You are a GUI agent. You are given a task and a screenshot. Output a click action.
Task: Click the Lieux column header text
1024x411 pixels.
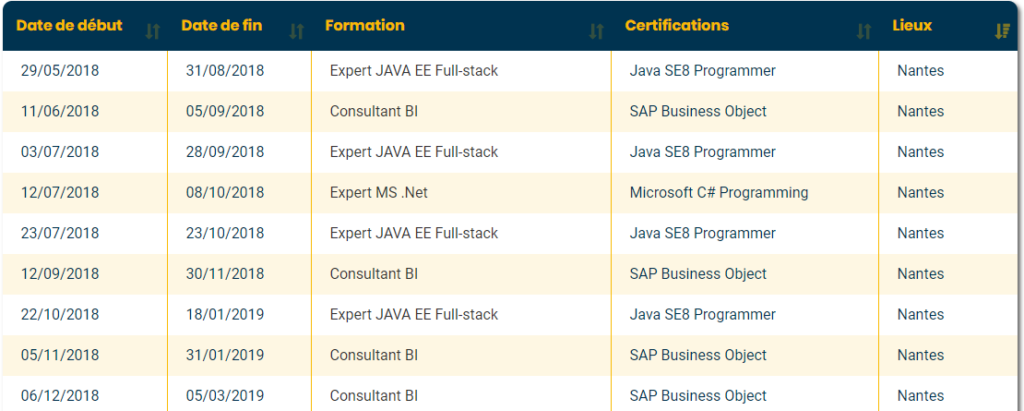911,26
